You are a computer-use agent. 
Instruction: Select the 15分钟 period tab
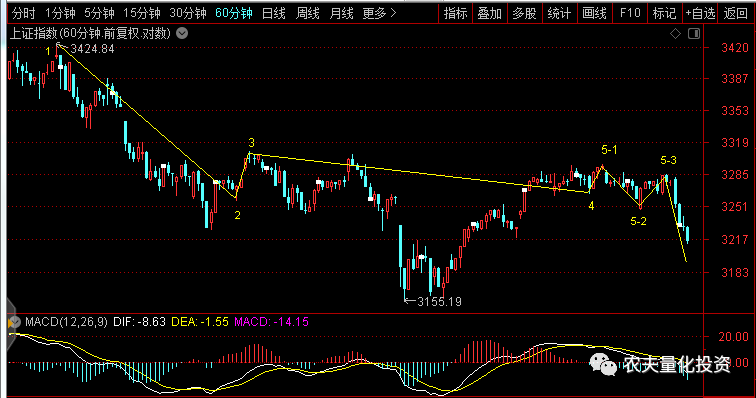click(142, 13)
